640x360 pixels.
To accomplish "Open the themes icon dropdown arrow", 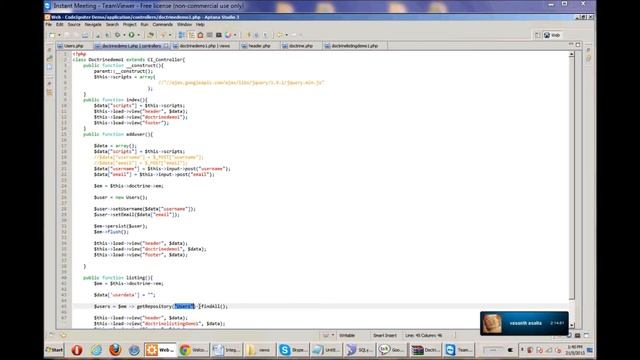I will click(235, 35).
